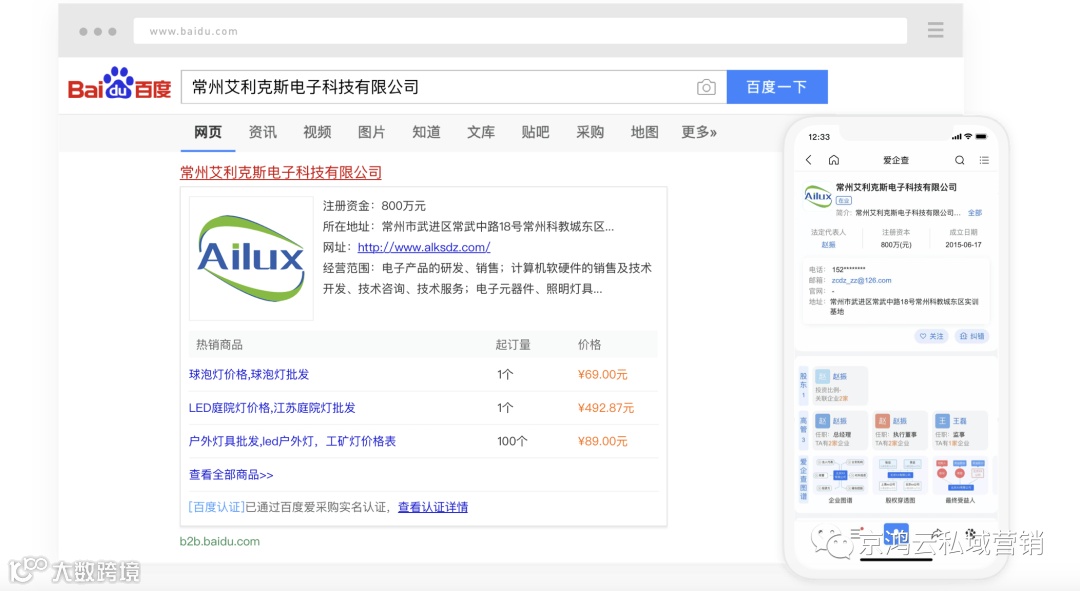Viewport: 1080px width, 591px height.
Task: Click the ¥69.00元 price
Action: 602,375
